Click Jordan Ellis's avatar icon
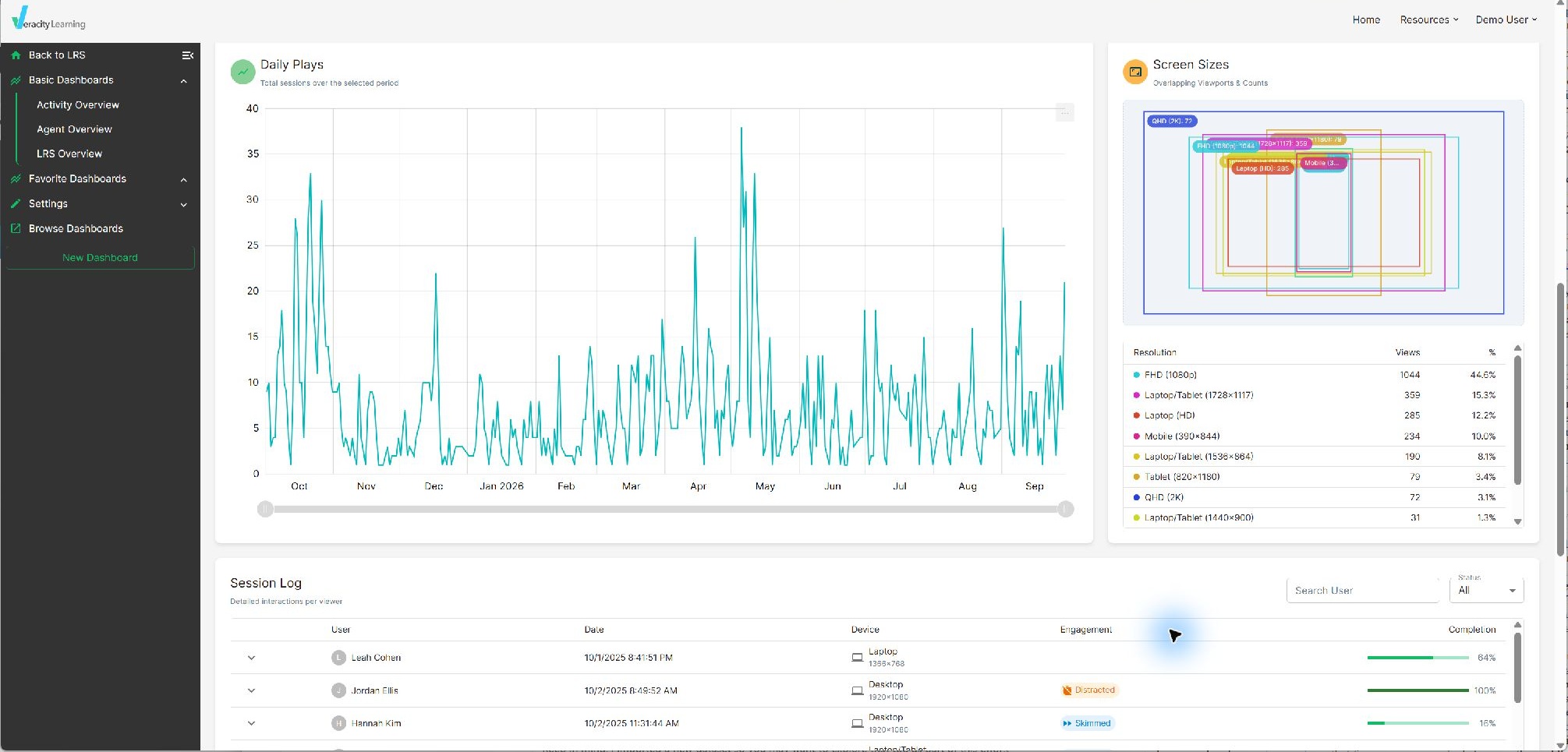Image resolution: width=1568 pixels, height=752 pixels. (x=338, y=690)
